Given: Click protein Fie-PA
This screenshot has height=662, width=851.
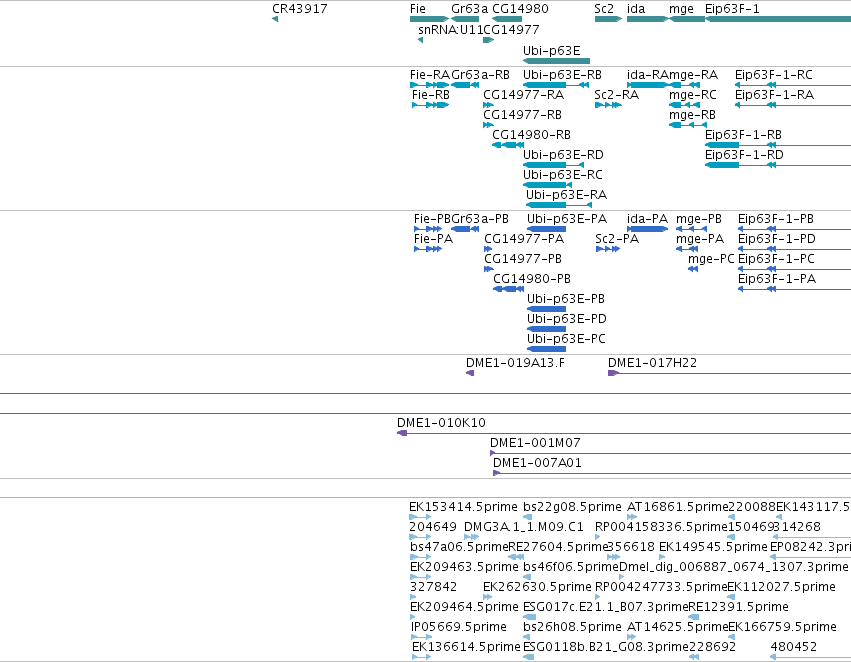Looking at the screenshot, I should coord(428,249).
